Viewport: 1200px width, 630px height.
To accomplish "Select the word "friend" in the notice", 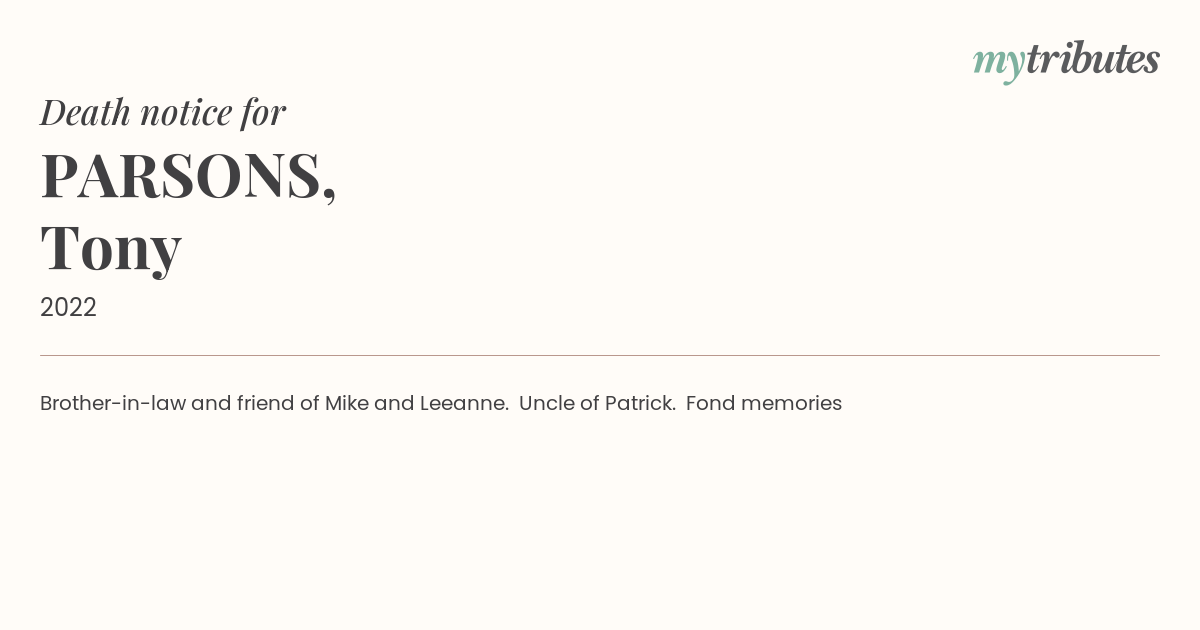I will (x=265, y=403).
